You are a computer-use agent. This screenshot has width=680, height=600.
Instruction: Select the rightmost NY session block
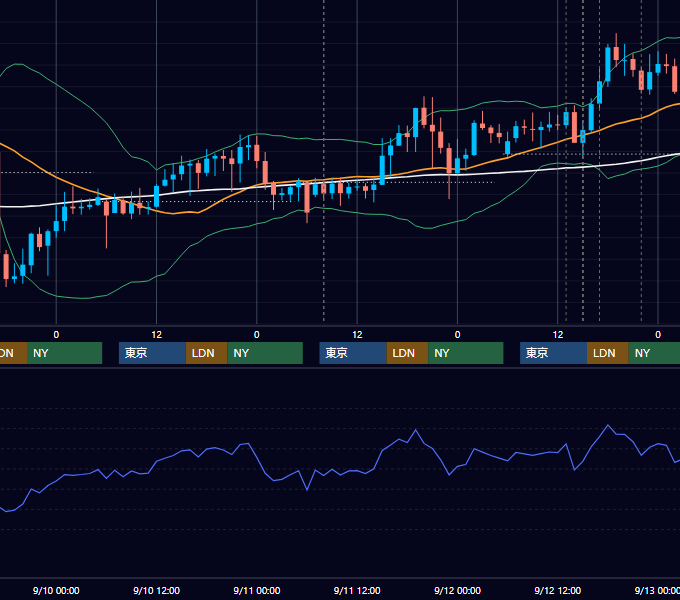(654, 353)
